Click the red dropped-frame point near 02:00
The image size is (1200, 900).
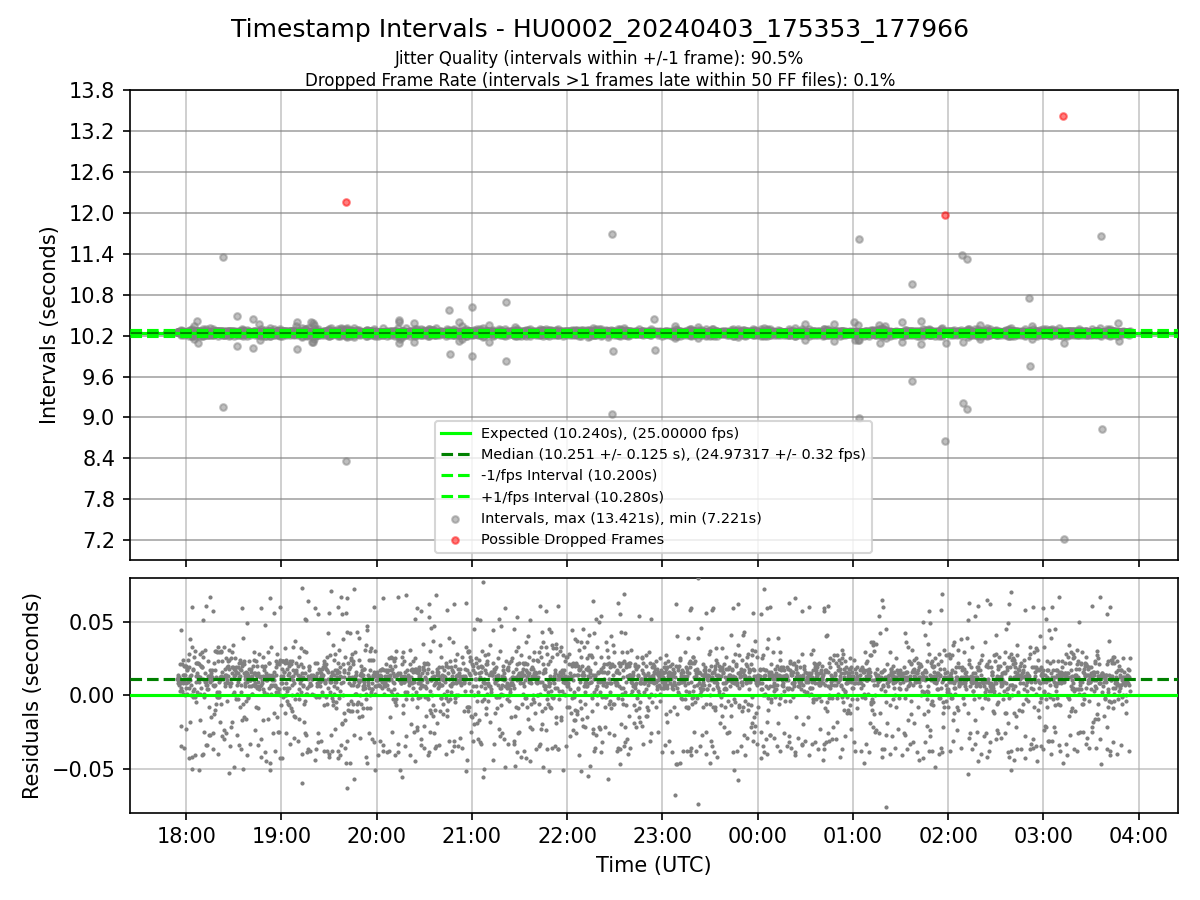pos(945,215)
